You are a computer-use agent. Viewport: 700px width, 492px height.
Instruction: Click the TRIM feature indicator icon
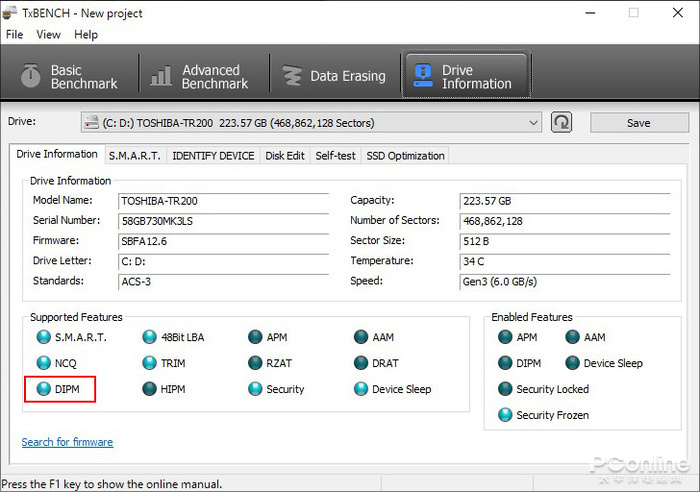[x=149, y=364]
